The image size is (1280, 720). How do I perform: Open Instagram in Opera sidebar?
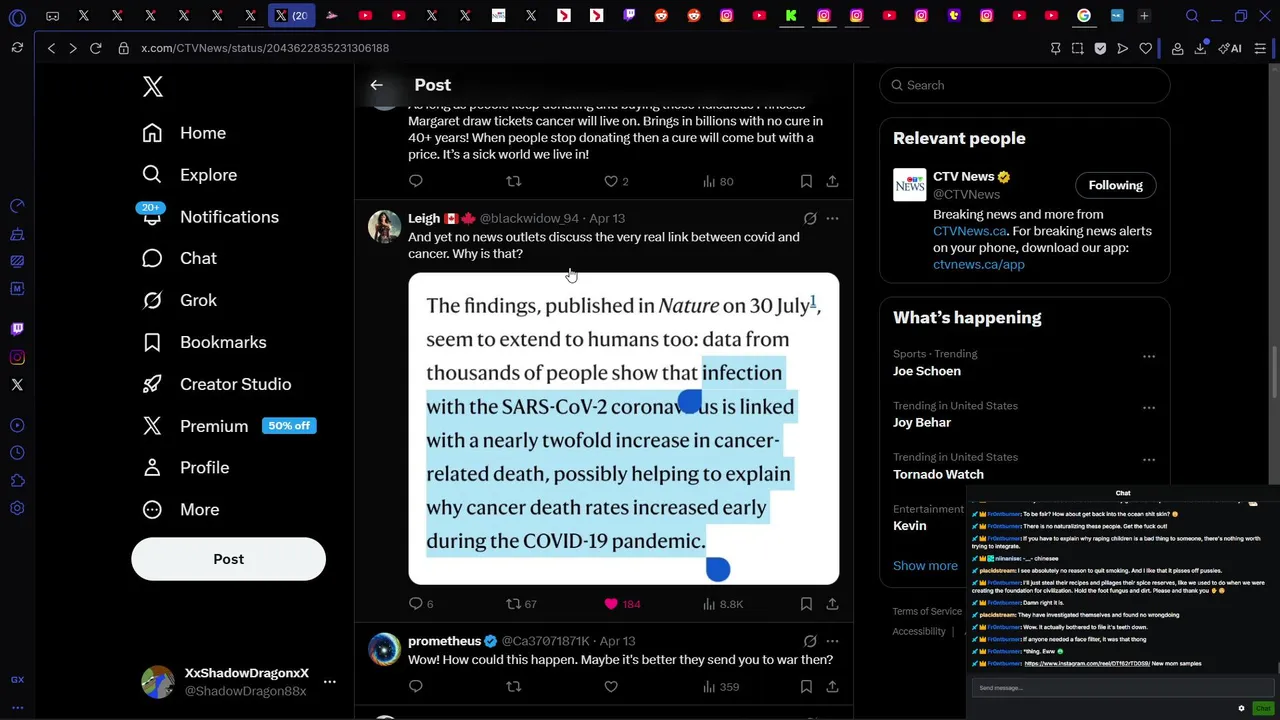coord(17,357)
